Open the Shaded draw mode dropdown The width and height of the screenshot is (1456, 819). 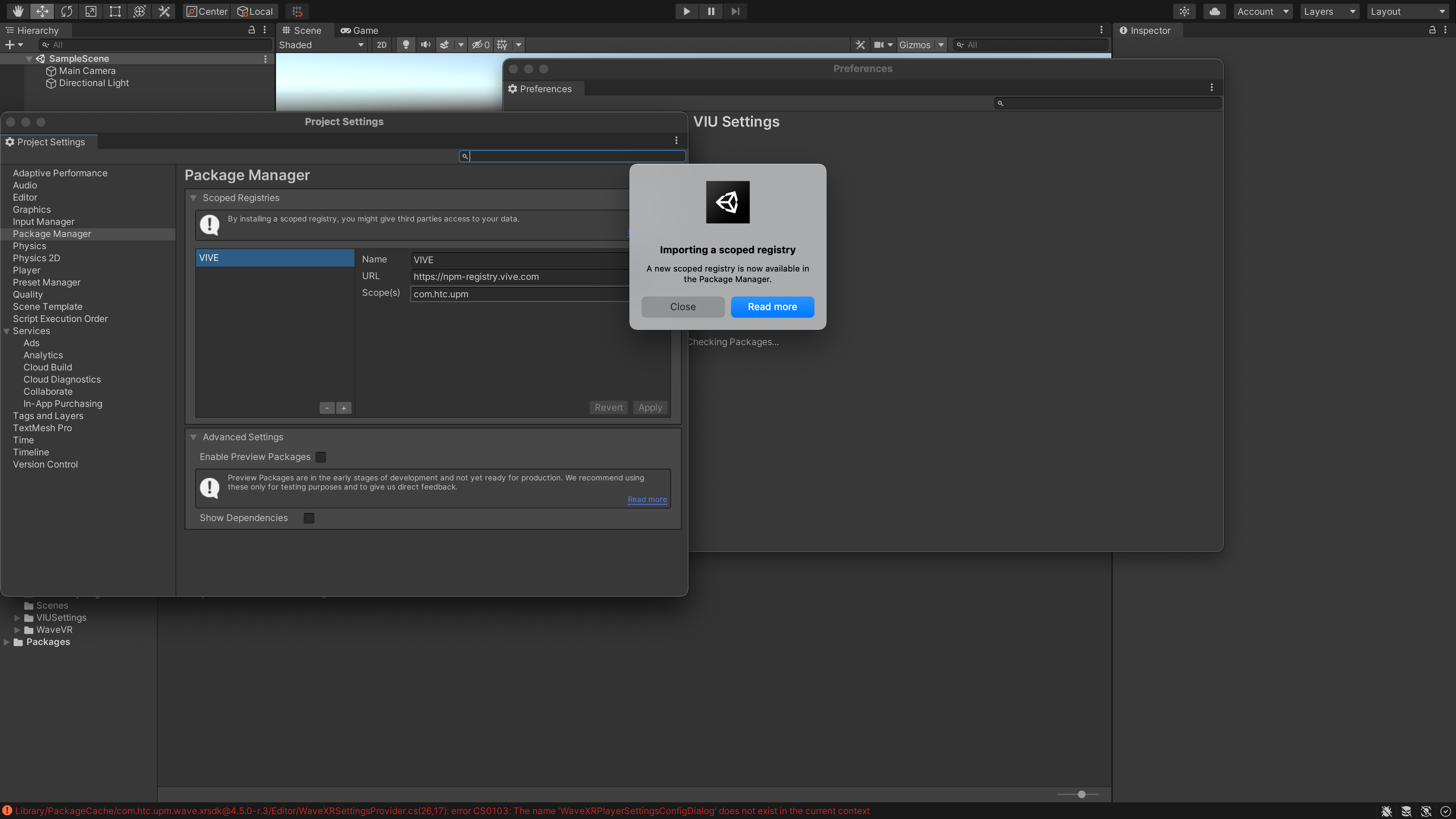click(x=321, y=45)
